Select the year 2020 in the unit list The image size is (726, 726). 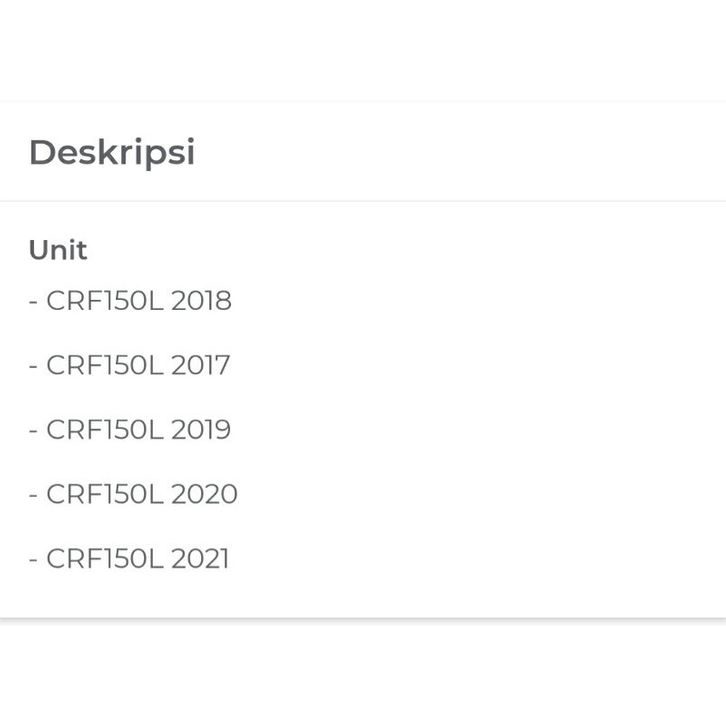point(204,494)
